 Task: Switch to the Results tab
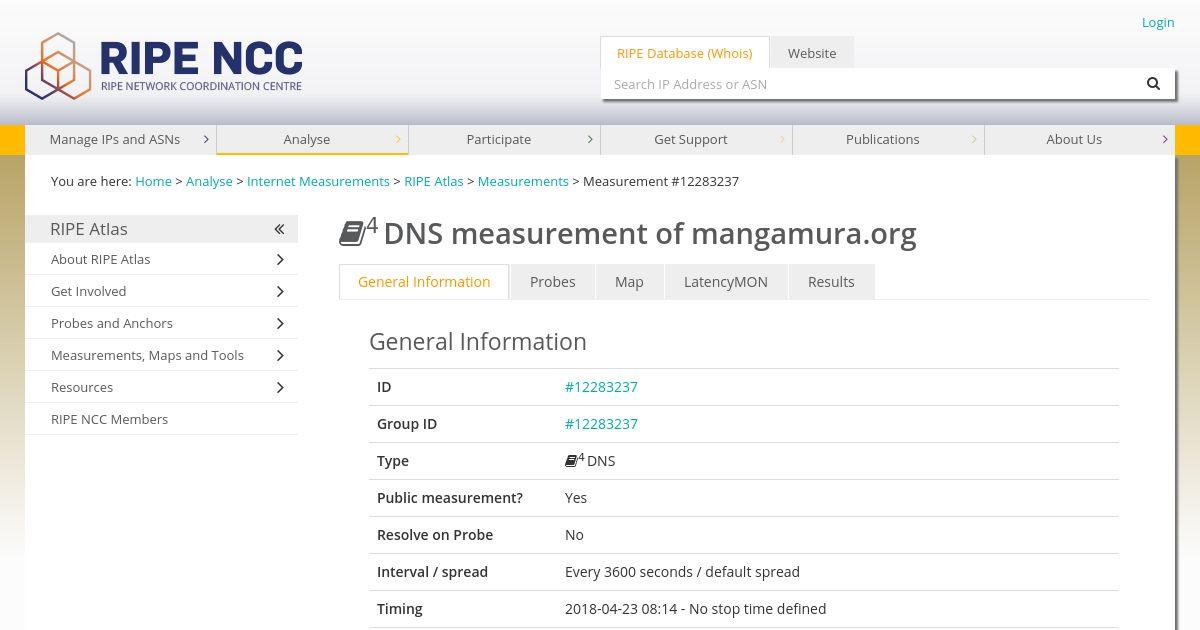(831, 282)
